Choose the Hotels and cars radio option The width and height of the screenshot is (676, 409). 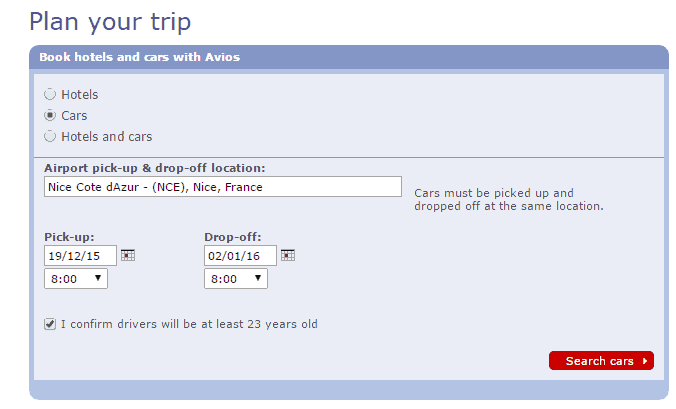[x=50, y=136]
